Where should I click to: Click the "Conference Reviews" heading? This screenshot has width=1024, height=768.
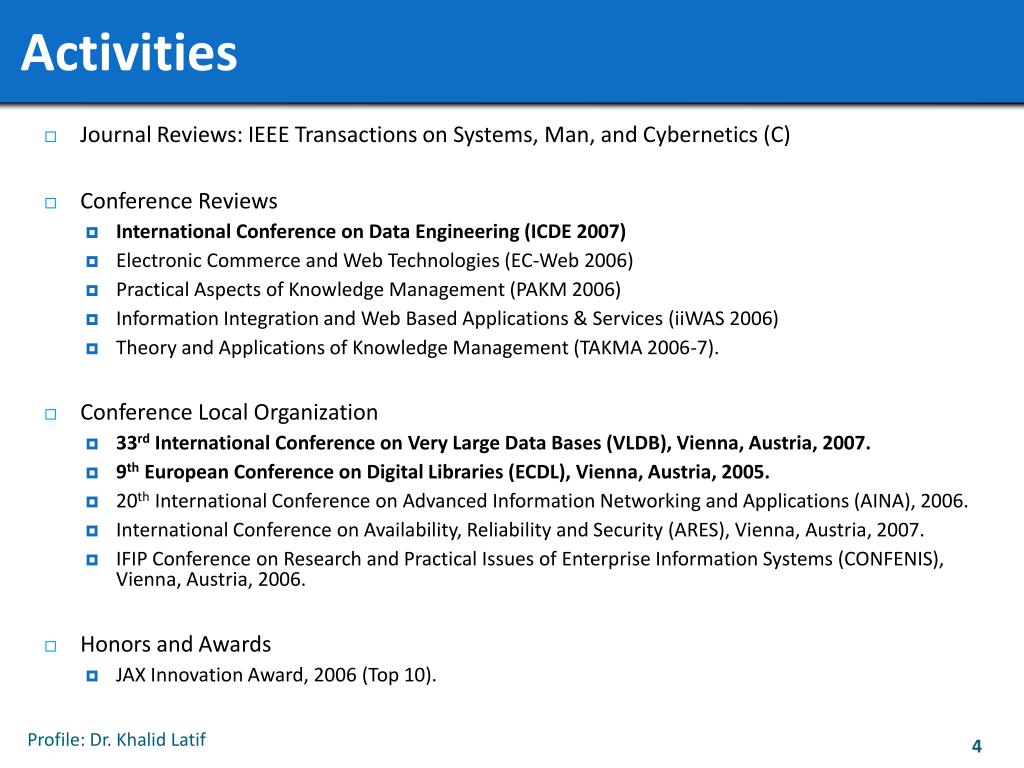tap(179, 201)
